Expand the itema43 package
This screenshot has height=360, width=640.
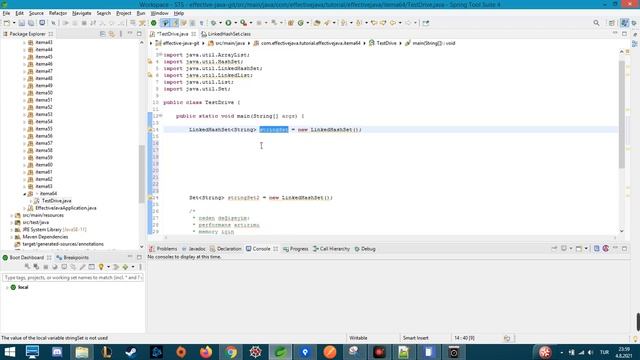tap(24, 42)
